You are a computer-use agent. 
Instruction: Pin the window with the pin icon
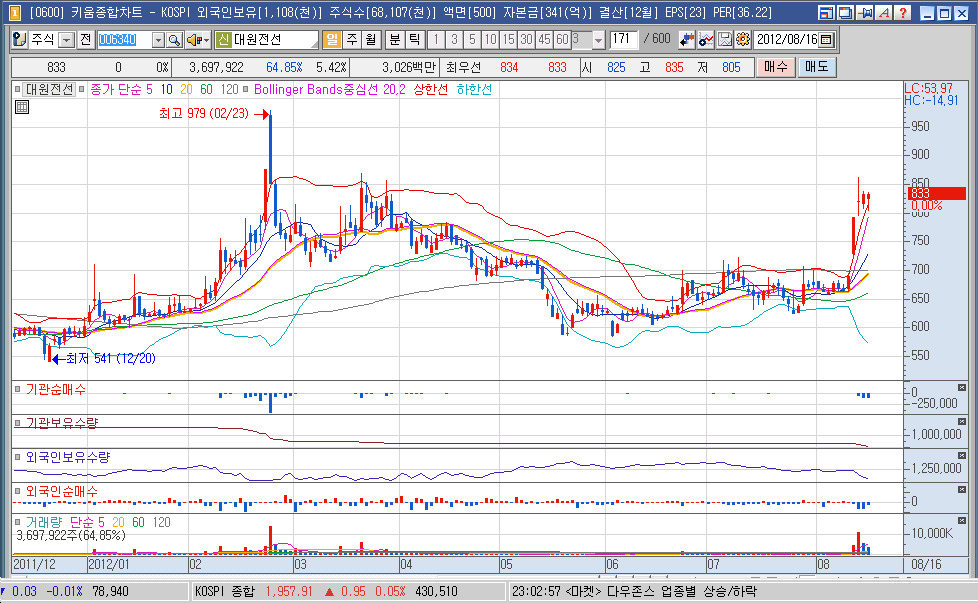[x=864, y=12]
